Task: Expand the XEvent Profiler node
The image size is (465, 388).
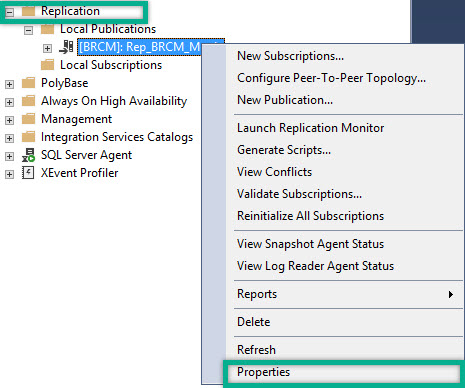Action: [9, 174]
